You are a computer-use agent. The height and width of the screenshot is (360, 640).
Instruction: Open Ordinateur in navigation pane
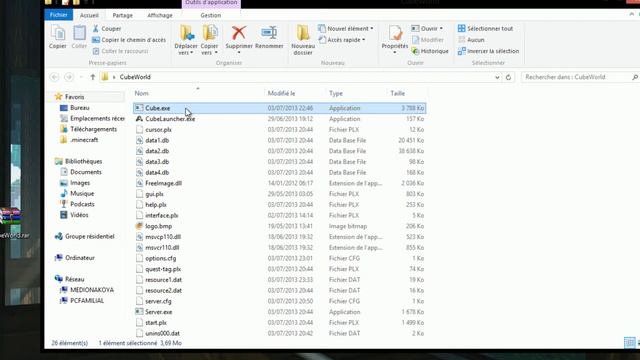80,258
